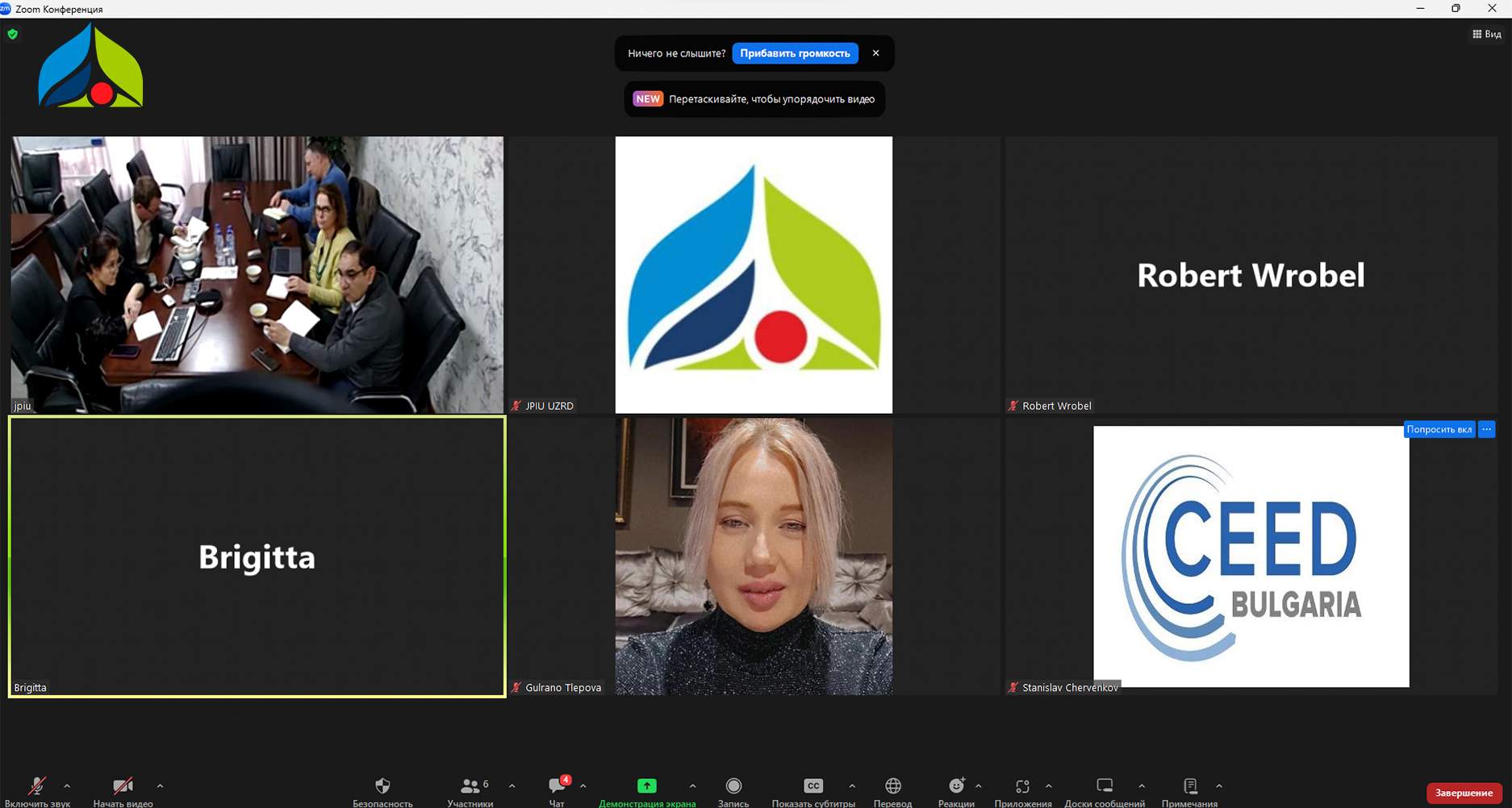The image size is (1512, 808).
Task: Start screen sharing (Демонстрация экрана)
Action: tap(646, 786)
